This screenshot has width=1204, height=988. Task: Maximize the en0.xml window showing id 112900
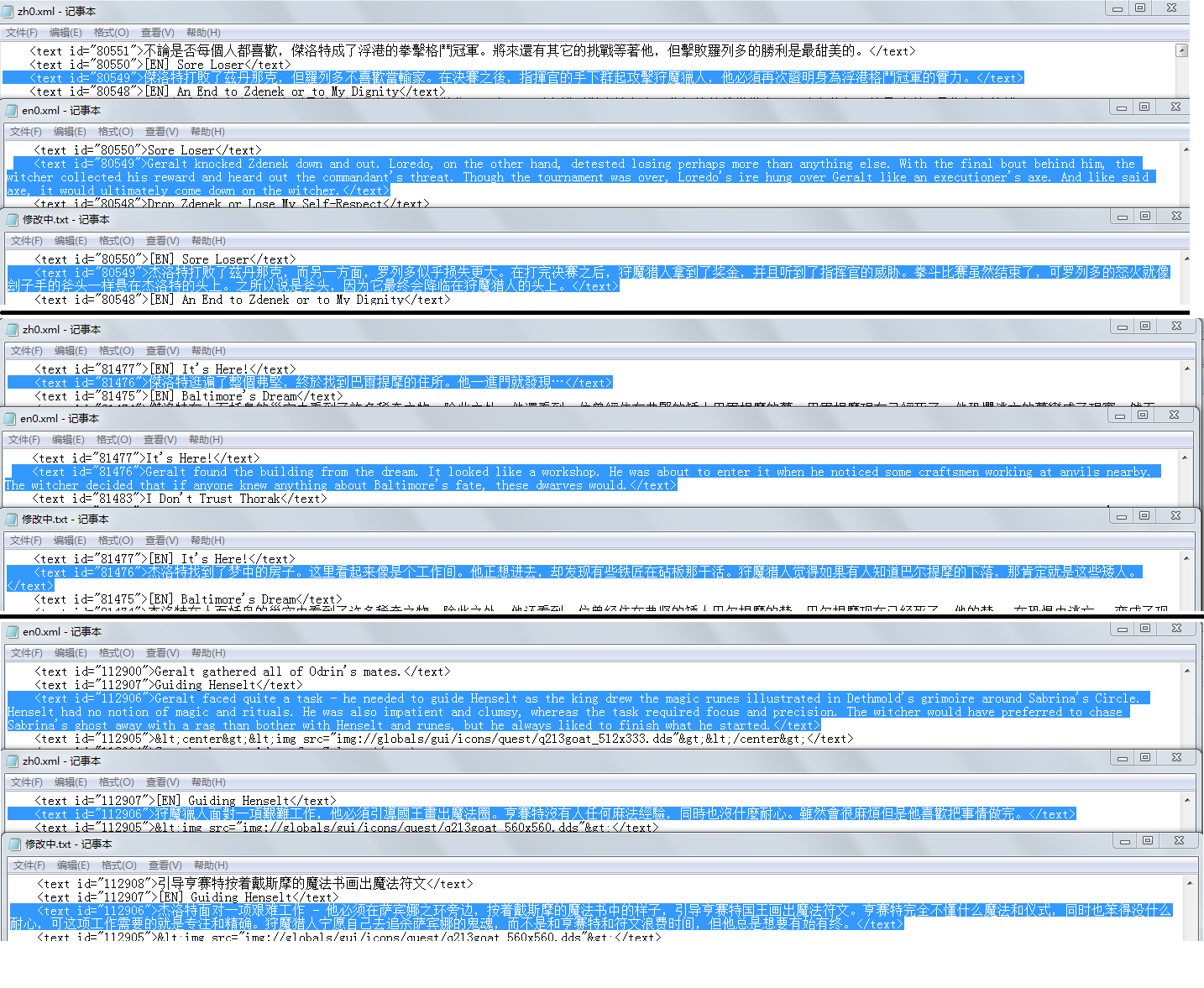[x=1145, y=629]
